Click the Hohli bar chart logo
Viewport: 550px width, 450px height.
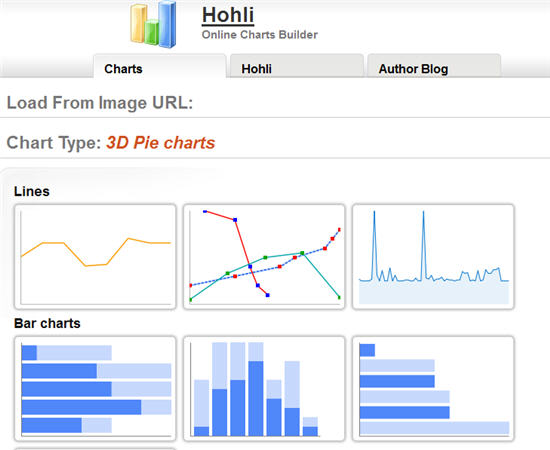[x=153, y=24]
